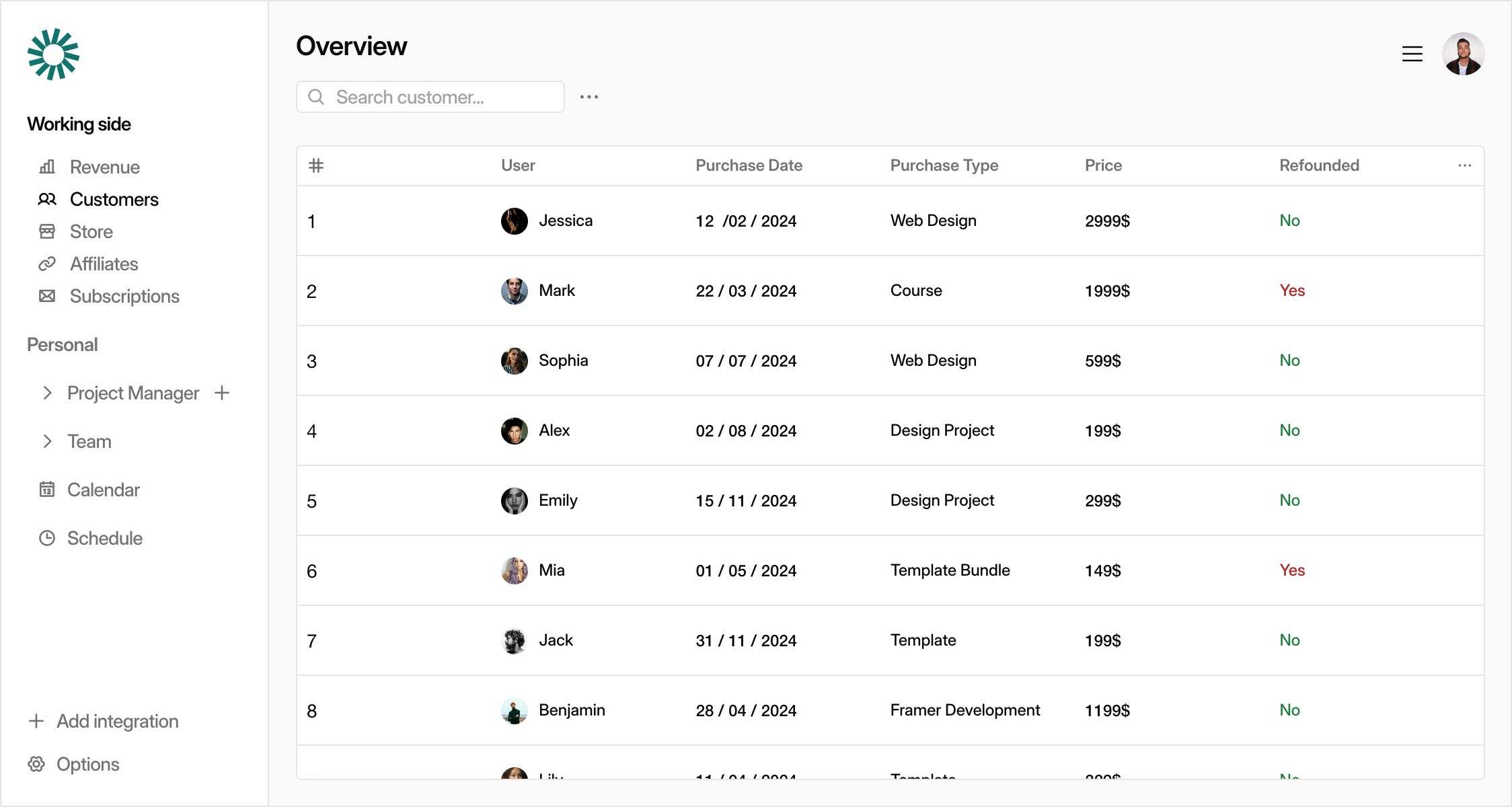Click the Options gear icon

(36, 764)
